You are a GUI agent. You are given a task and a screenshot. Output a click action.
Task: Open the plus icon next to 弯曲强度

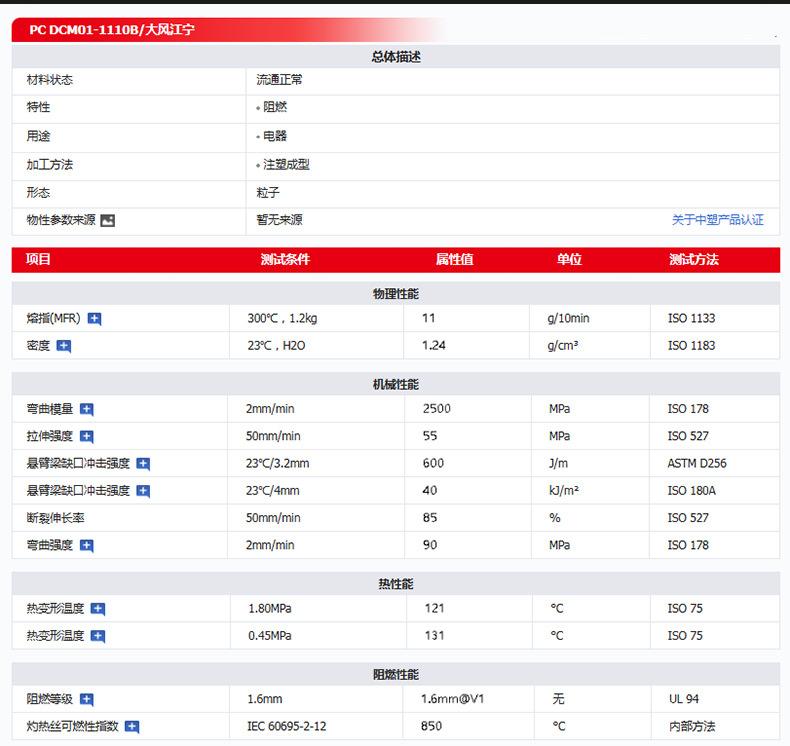point(87,546)
